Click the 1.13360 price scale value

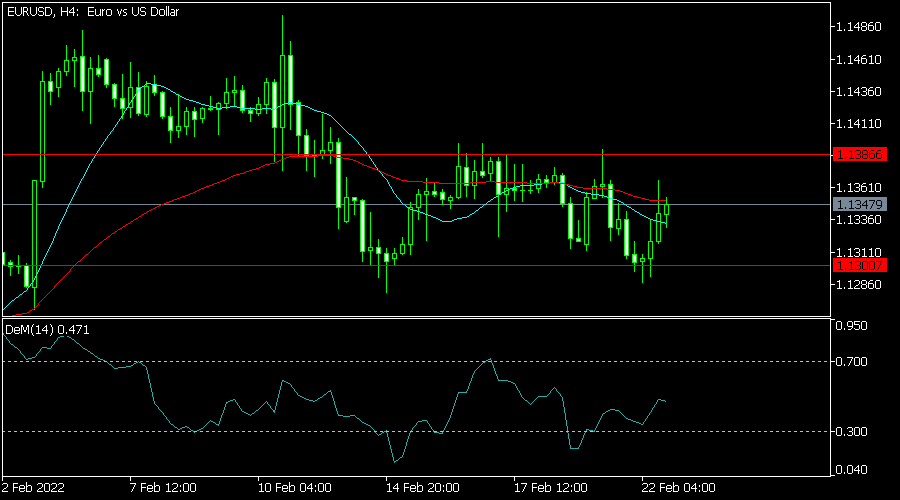click(859, 220)
